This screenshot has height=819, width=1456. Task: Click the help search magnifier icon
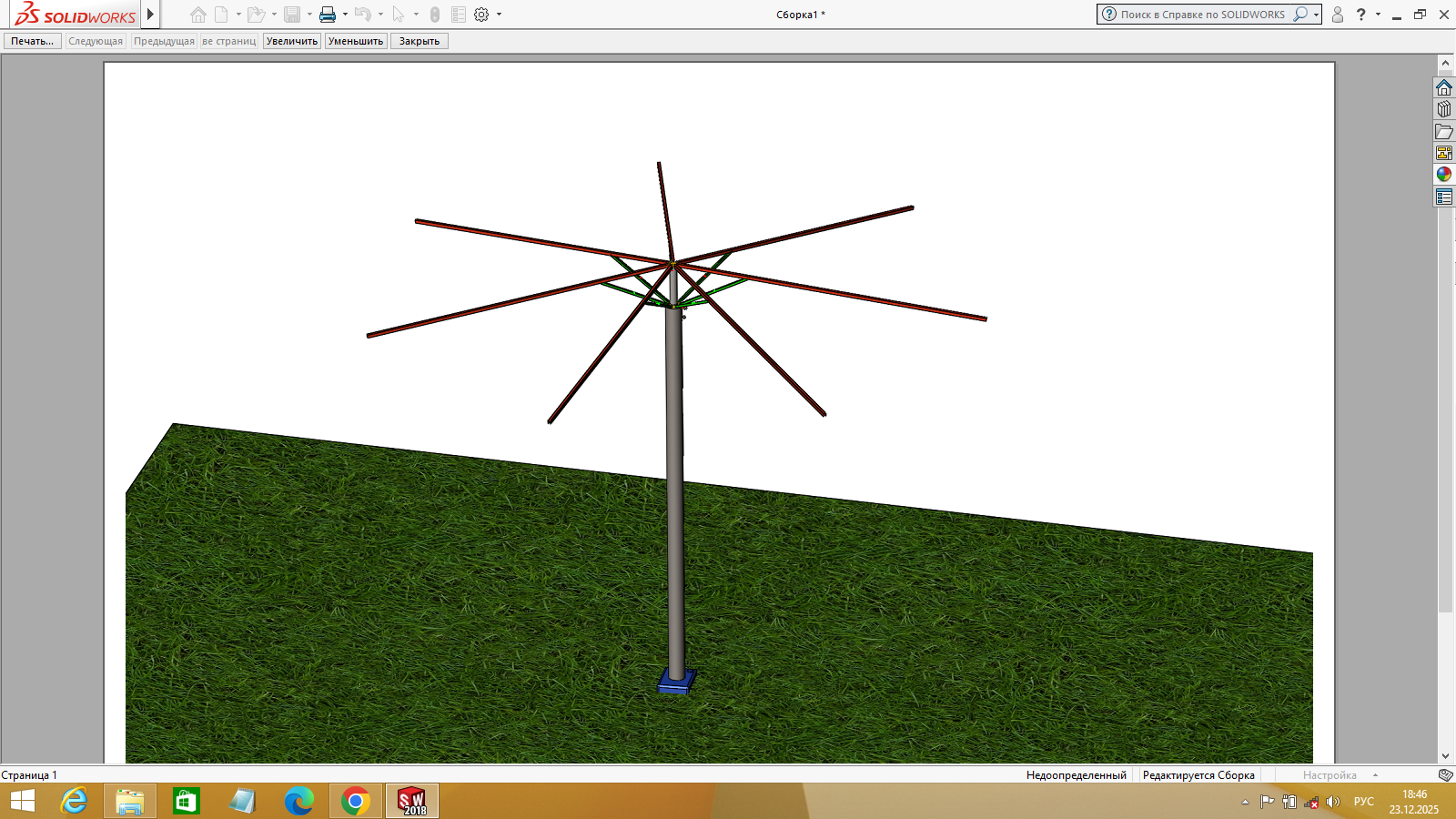coord(1300,15)
